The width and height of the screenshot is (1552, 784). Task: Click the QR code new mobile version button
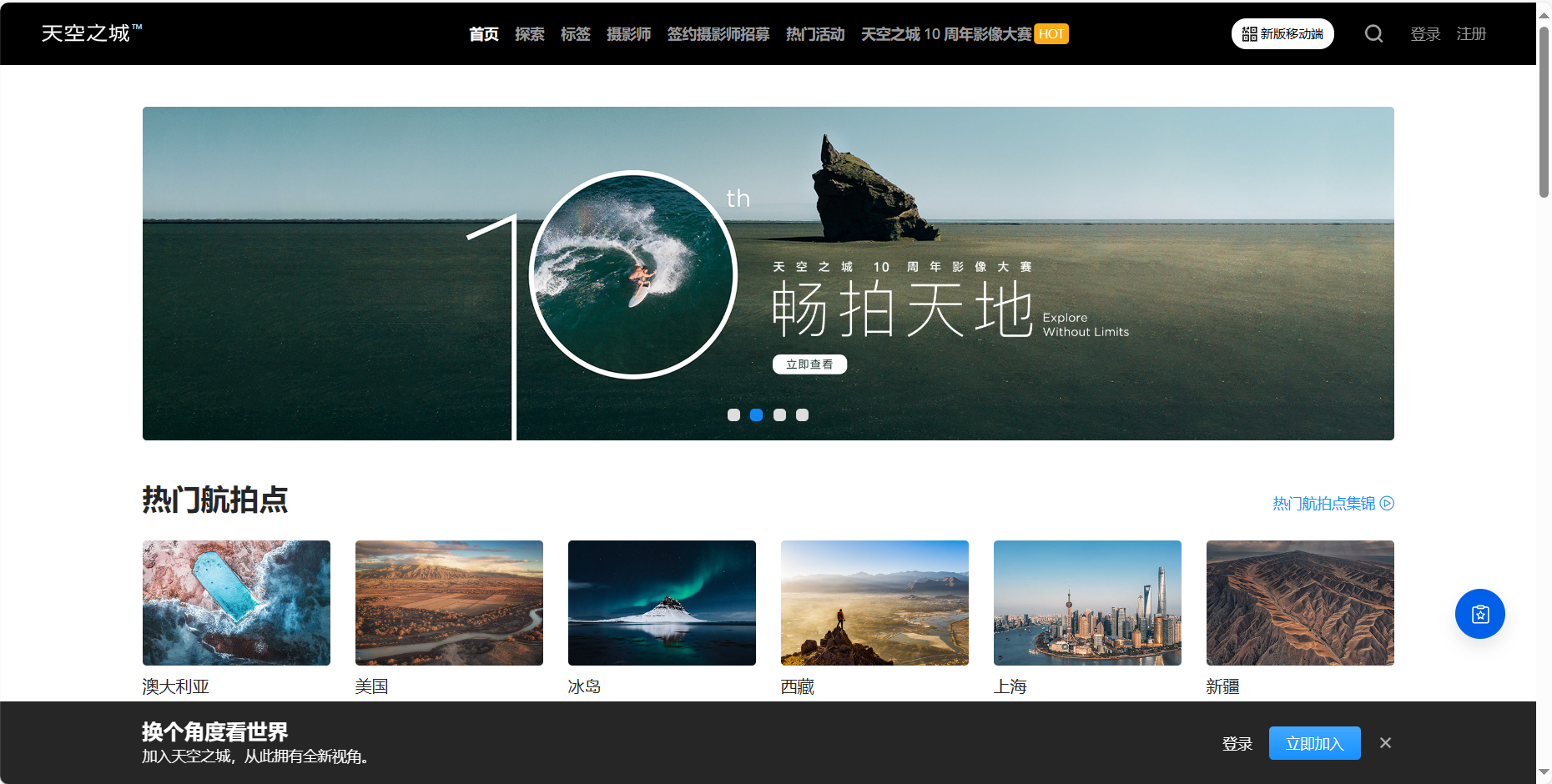click(1282, 34)
